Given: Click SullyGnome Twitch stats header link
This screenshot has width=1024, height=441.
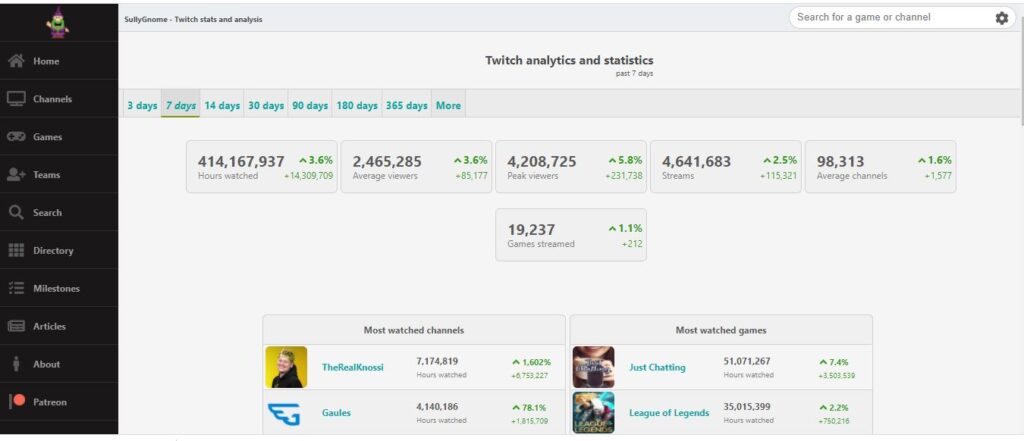Looking at the screenshot, I should [193, 20].
